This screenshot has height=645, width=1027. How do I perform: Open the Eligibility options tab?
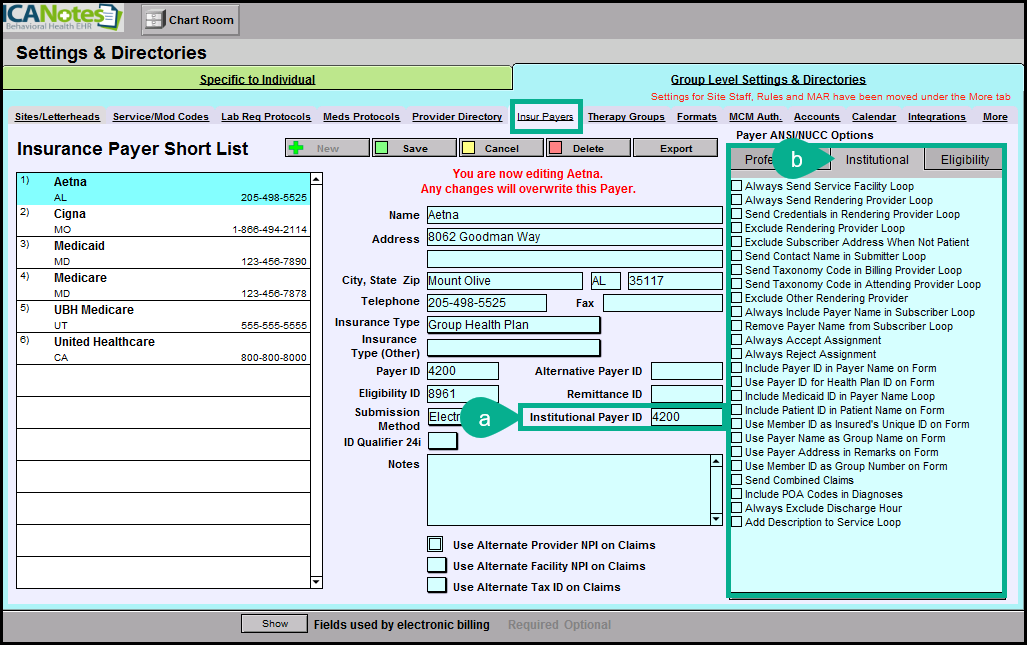point(964,160)
